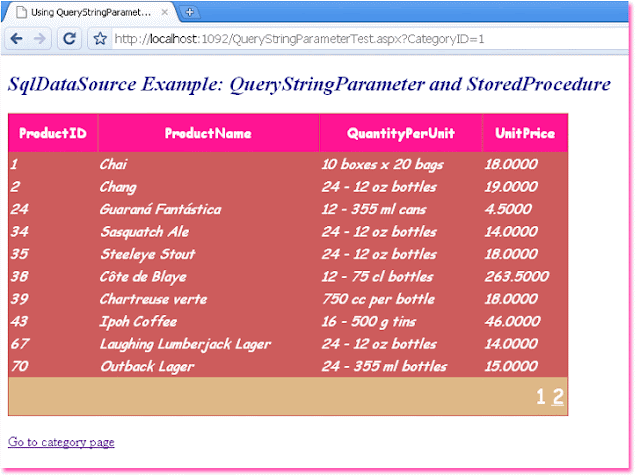The image size is (640, 476).
Task: Click page number 1 in pager
Action: click(541, 396)
